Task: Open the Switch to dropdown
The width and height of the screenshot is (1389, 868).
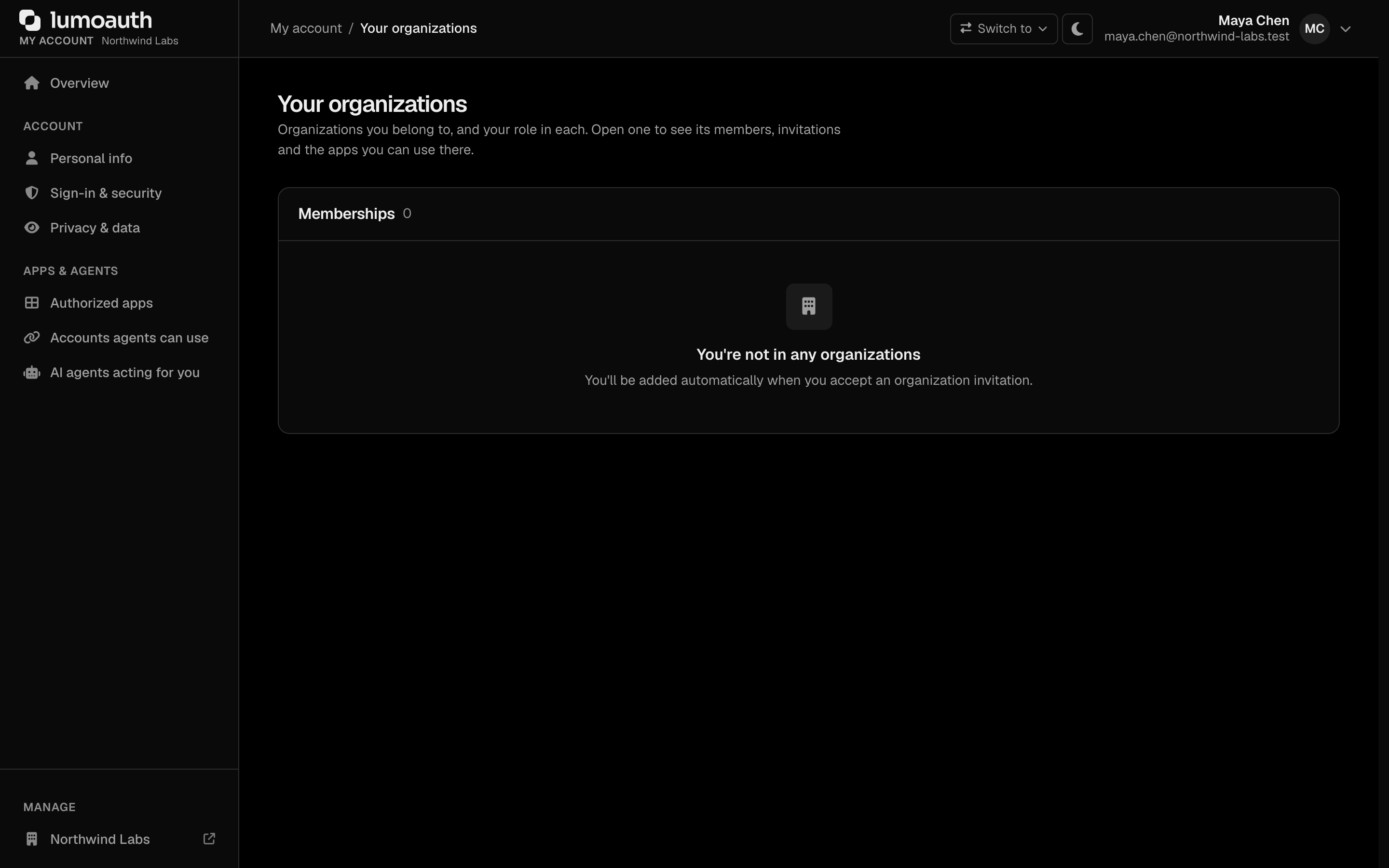Action: point(1003,29)
